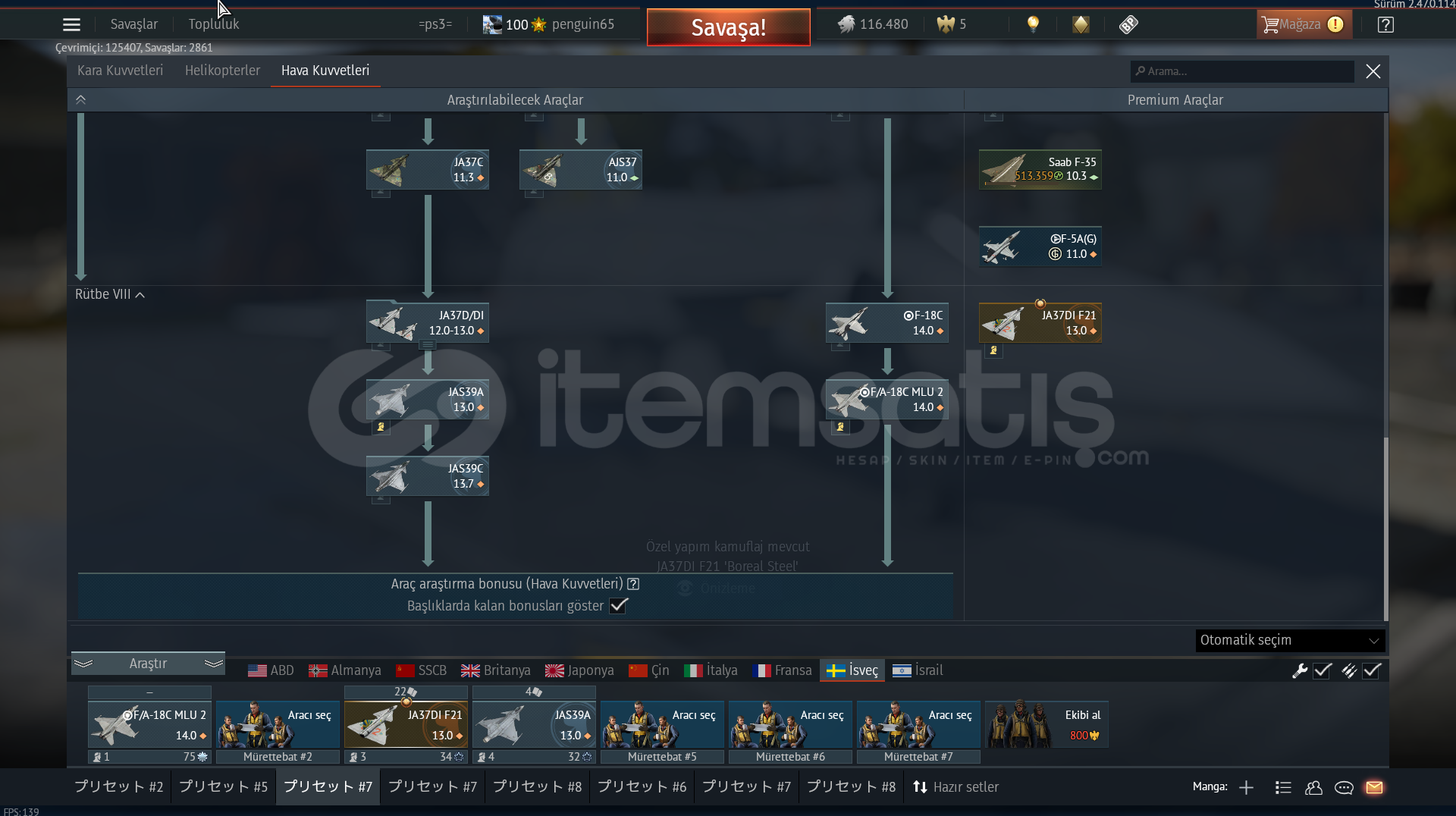Switch to Helikopterler tab

tap(222, 71)
